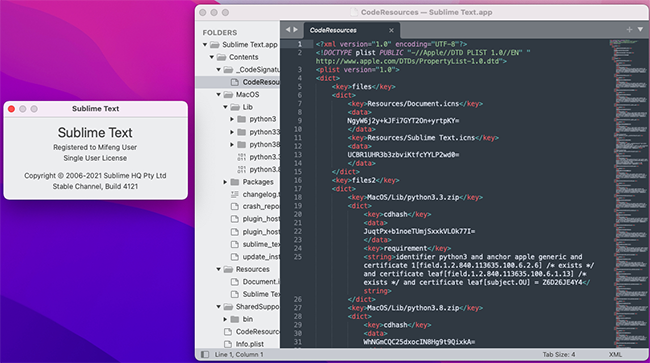Screen dimensions: 650x363
Task: Click the Sublime Text.app folder icon
Action: pos(214,45)
